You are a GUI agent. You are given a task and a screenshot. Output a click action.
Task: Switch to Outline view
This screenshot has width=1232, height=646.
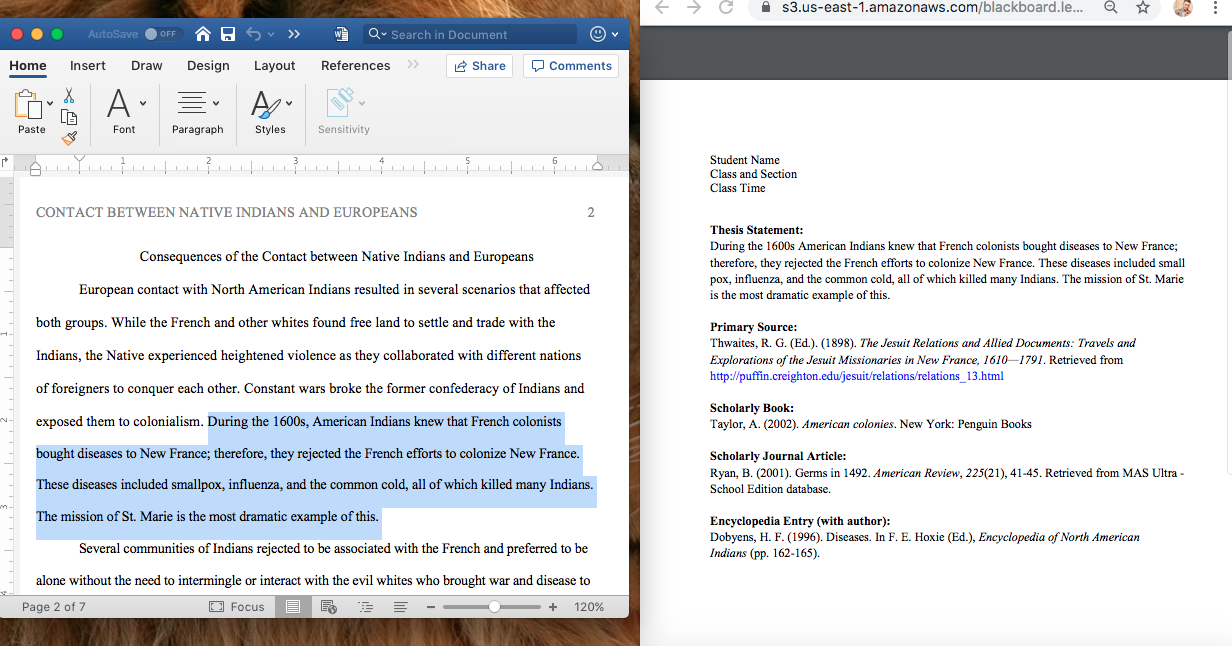pos(365,607)
